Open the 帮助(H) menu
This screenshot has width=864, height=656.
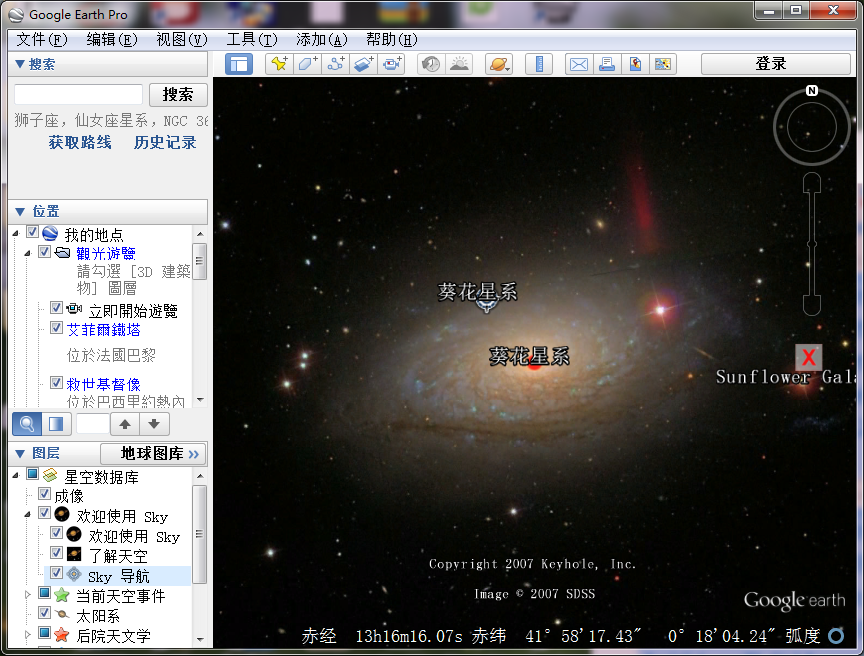tap(392, 40)
